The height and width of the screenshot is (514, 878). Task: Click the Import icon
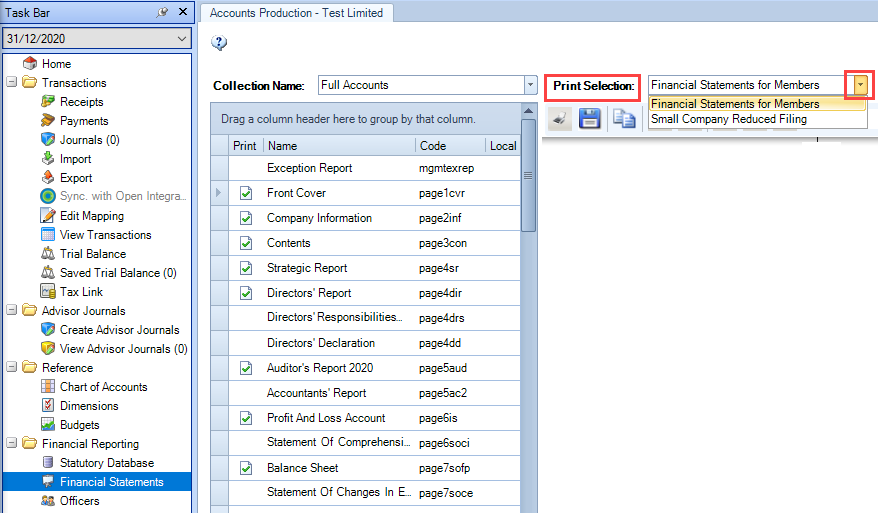click(48, 158)
